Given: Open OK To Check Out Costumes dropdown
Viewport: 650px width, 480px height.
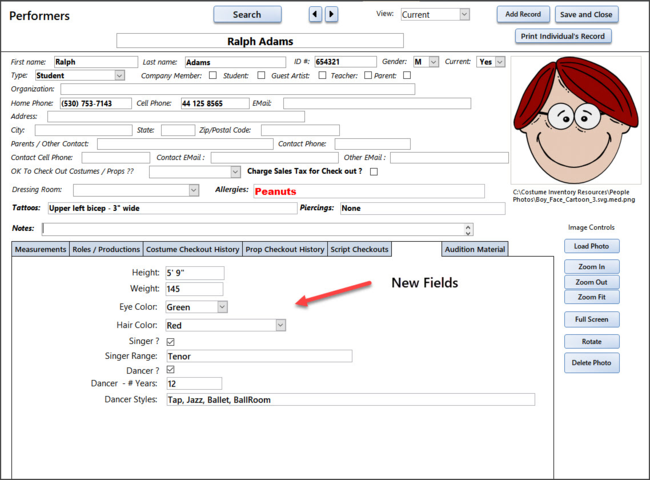Looking at the screenshot, I should [235, 172].
